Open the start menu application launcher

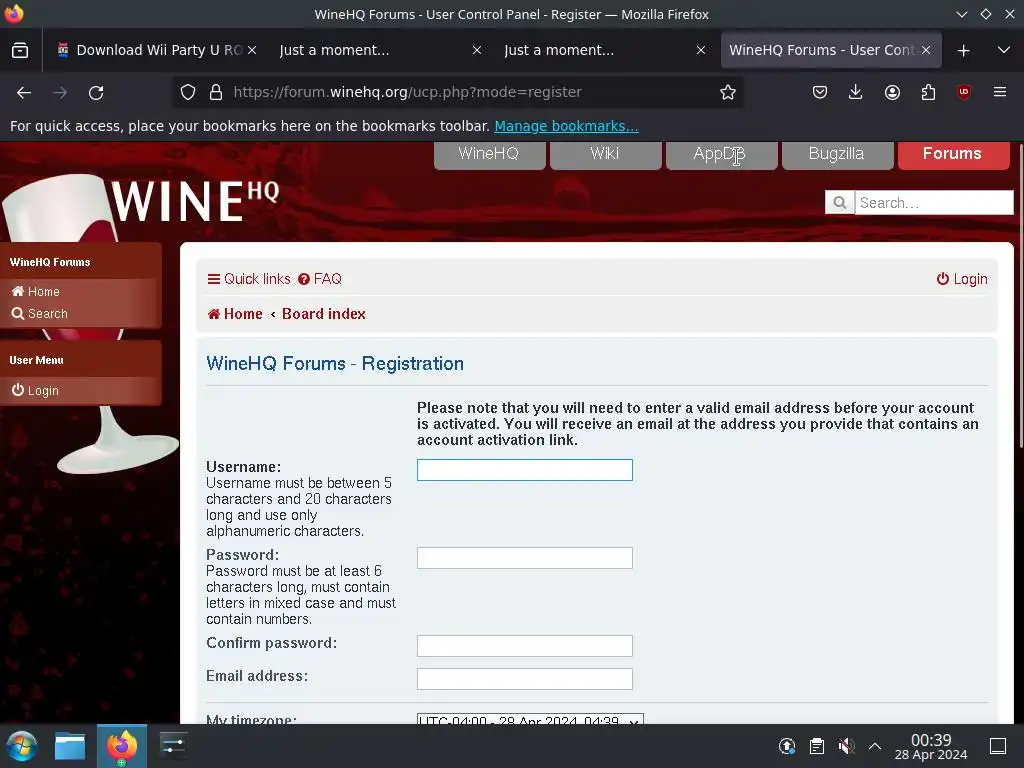pos(22,746)
